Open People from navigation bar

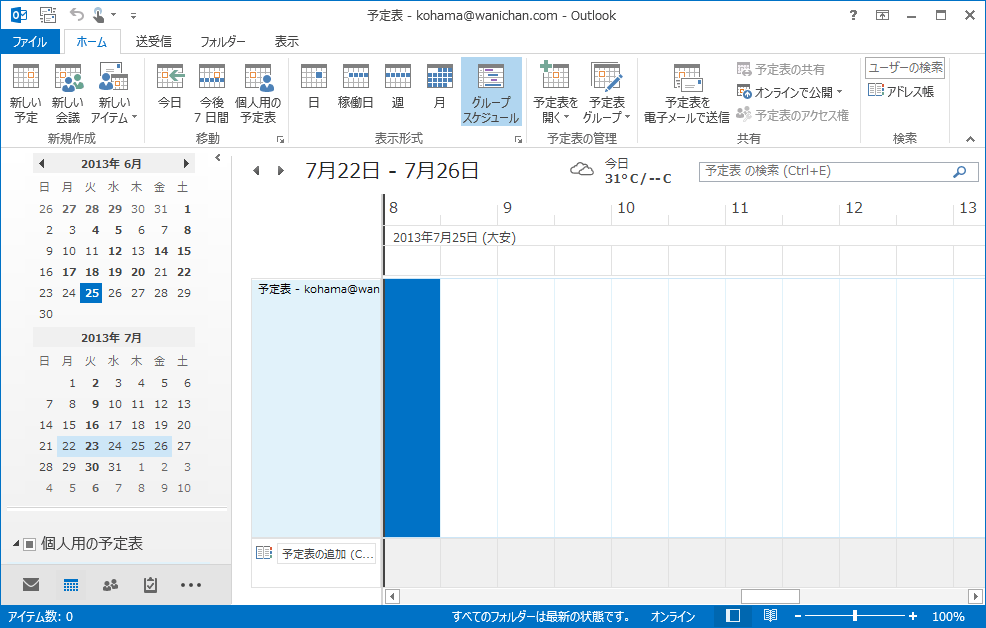tap(110, 585)
